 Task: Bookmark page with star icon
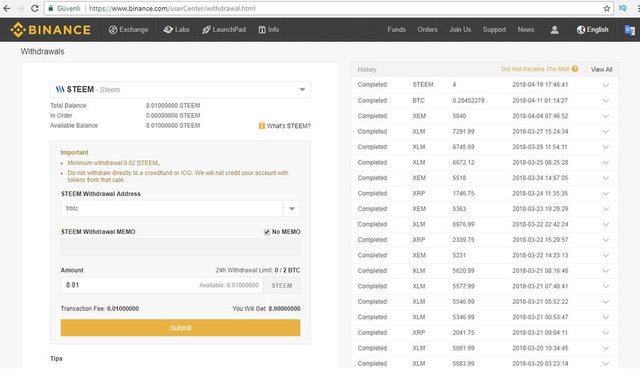tap(607, 8)
